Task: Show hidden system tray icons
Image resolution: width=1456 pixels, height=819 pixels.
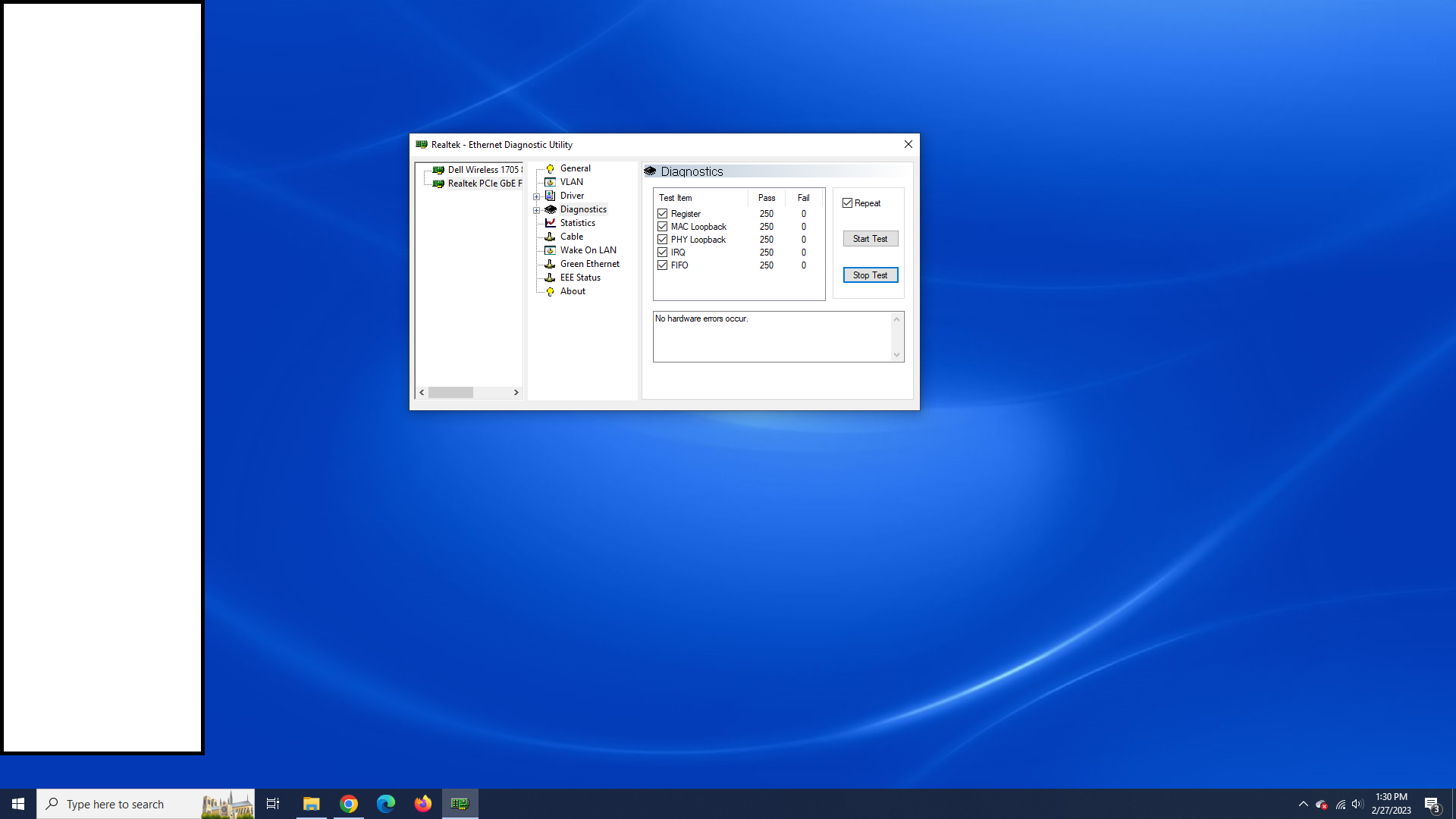Action: pos(1303,804)
